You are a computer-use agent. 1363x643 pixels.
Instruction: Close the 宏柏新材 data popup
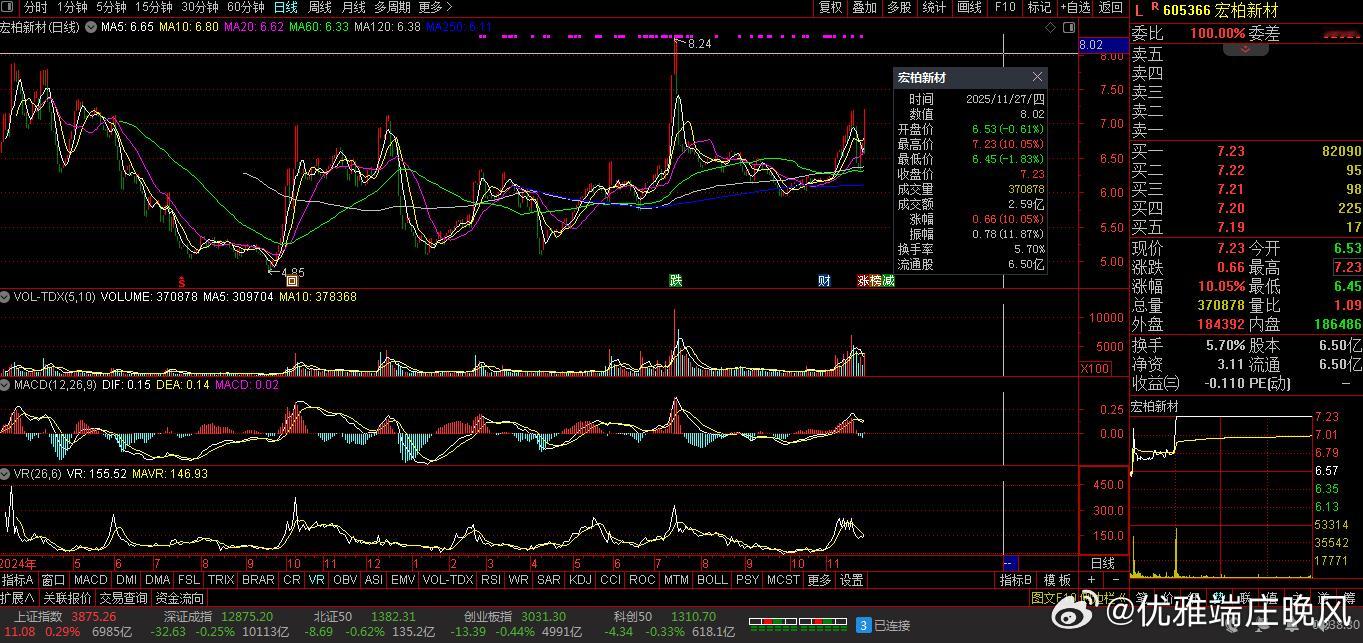pos(1037,77)
